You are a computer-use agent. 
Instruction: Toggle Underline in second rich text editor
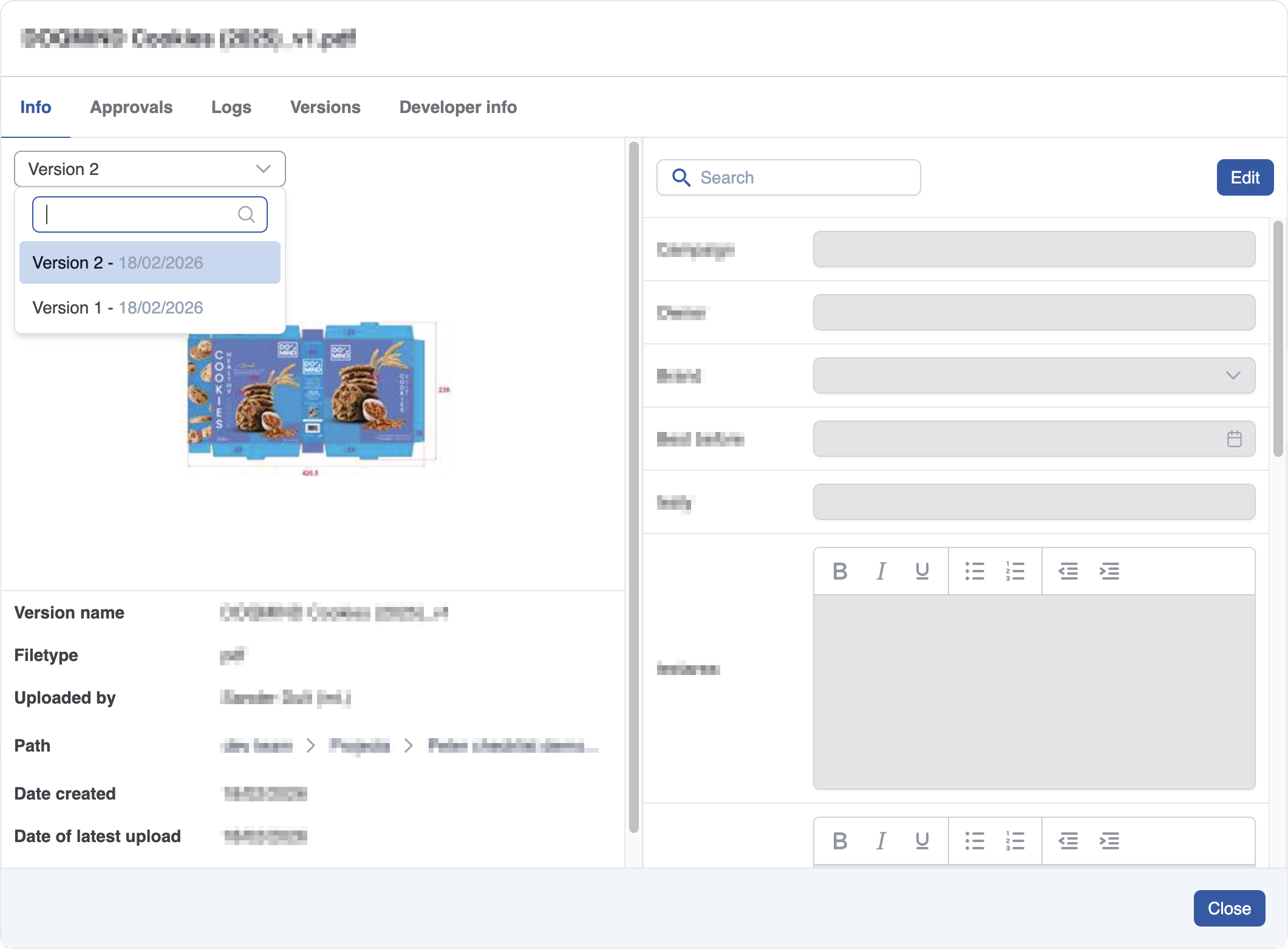(922, 841)
